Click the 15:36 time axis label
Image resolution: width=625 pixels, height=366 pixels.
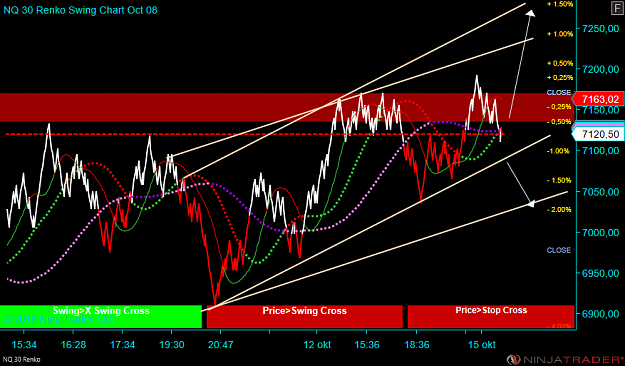coord(367,344)
